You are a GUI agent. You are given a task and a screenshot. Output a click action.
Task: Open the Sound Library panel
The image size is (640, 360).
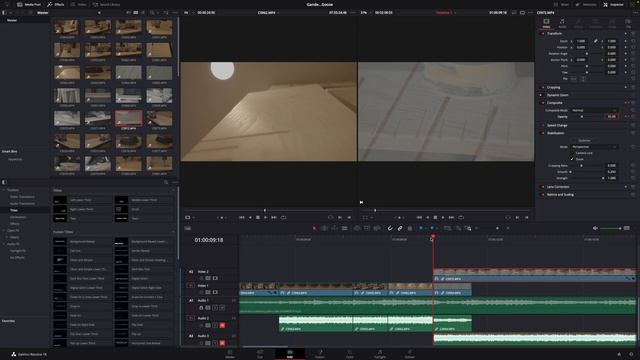(x=106, y=4)
